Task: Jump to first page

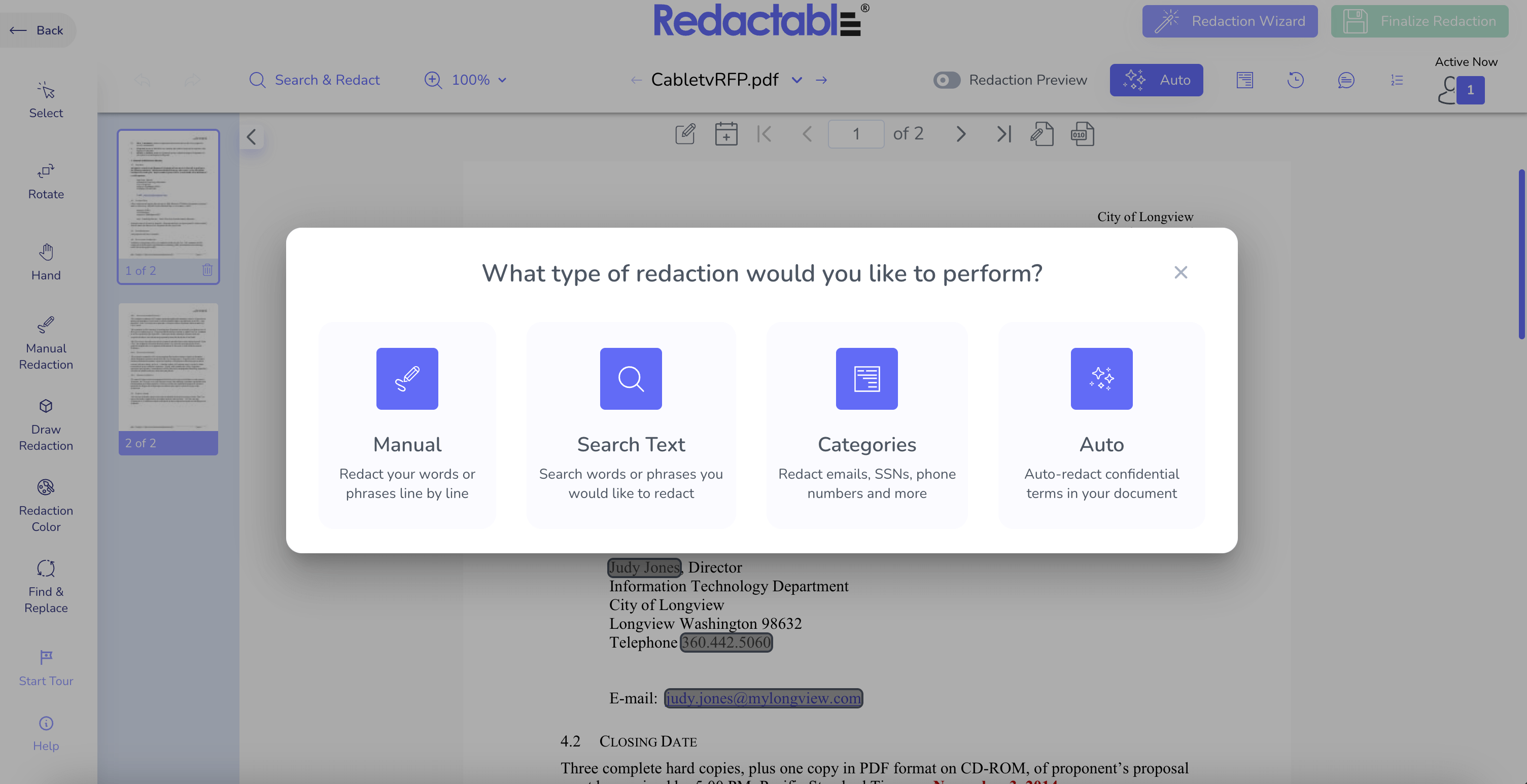Action: [x=764, y=134]
